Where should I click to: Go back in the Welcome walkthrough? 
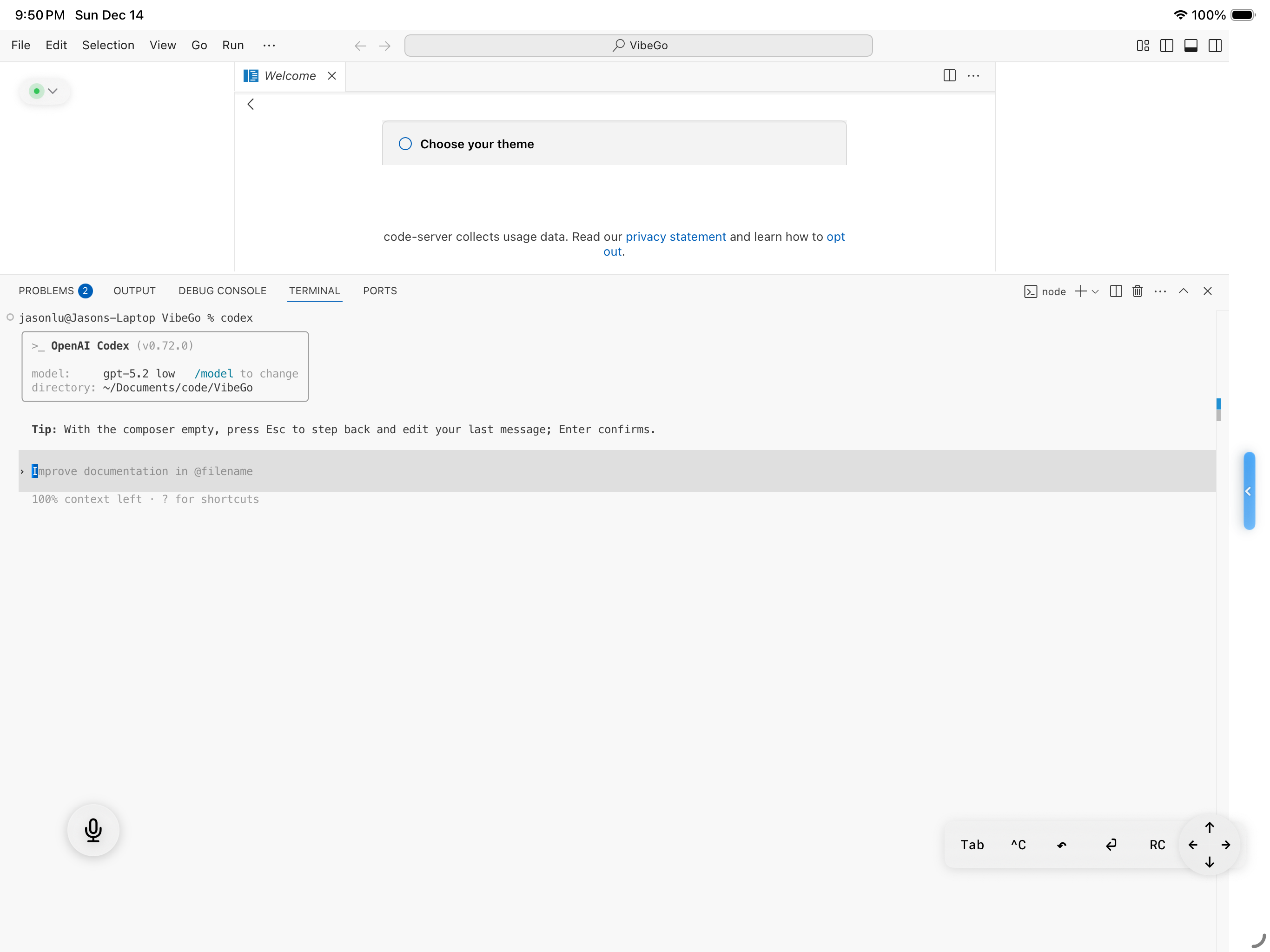(251, 104)
